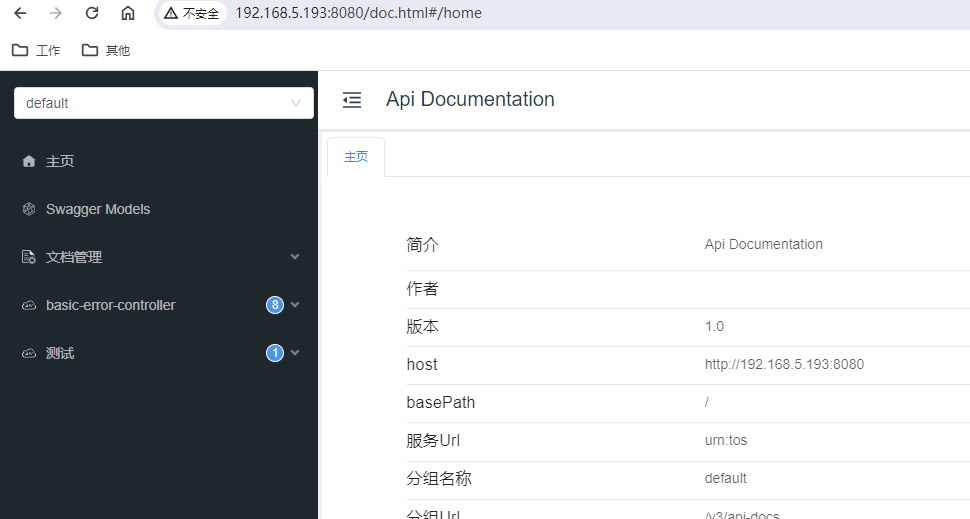Select the 主页 tab in the content area

356,157
